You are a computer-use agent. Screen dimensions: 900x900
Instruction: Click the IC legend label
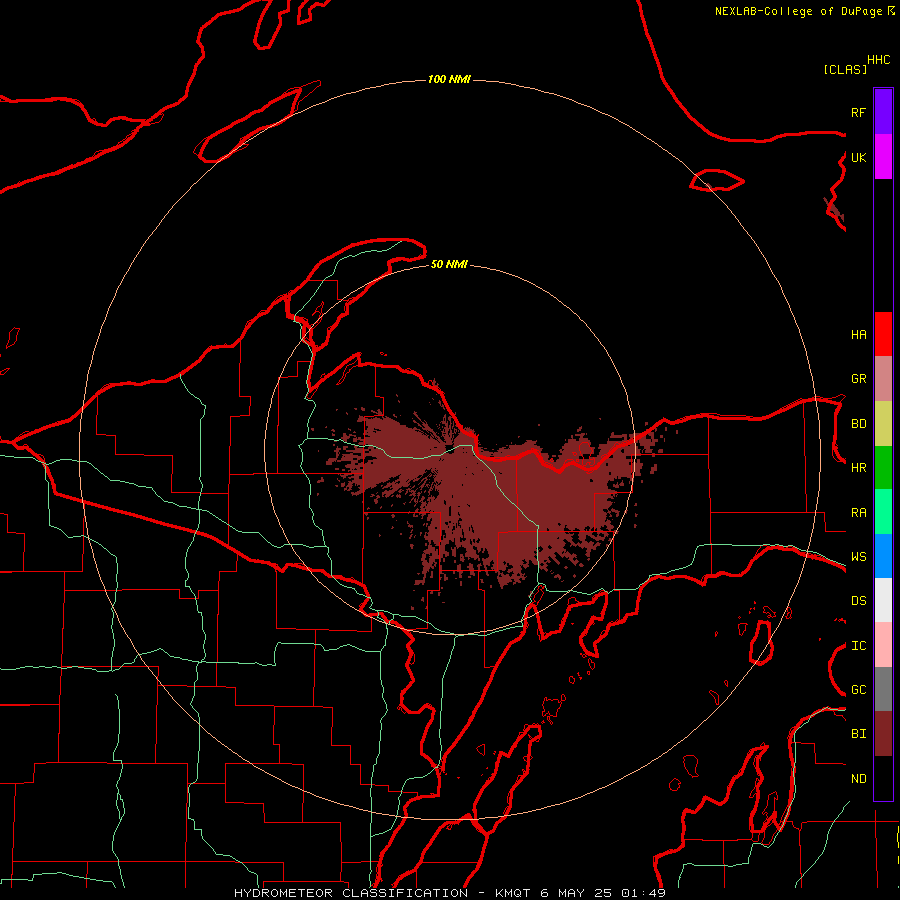coord(858,646)
